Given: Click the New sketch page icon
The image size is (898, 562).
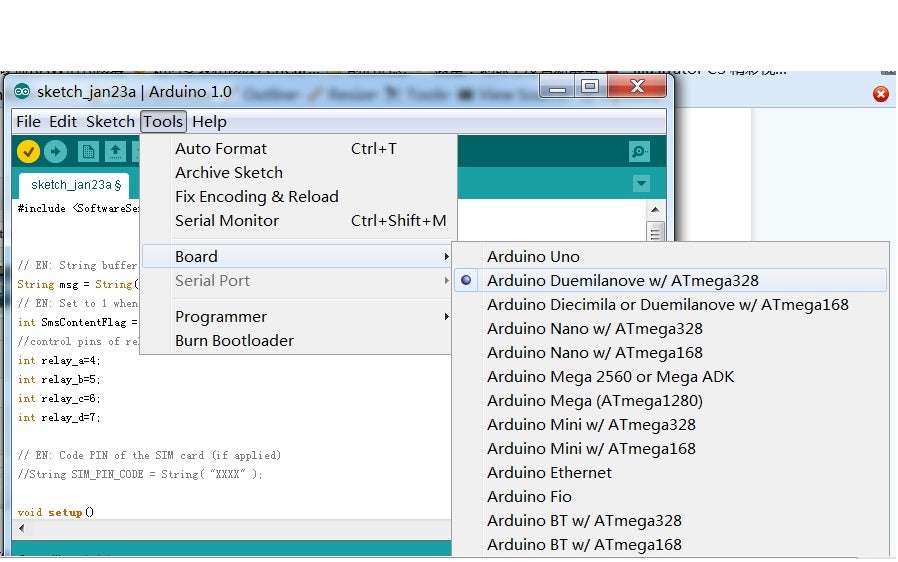Looking at the screenshot, I should point(88,152).
